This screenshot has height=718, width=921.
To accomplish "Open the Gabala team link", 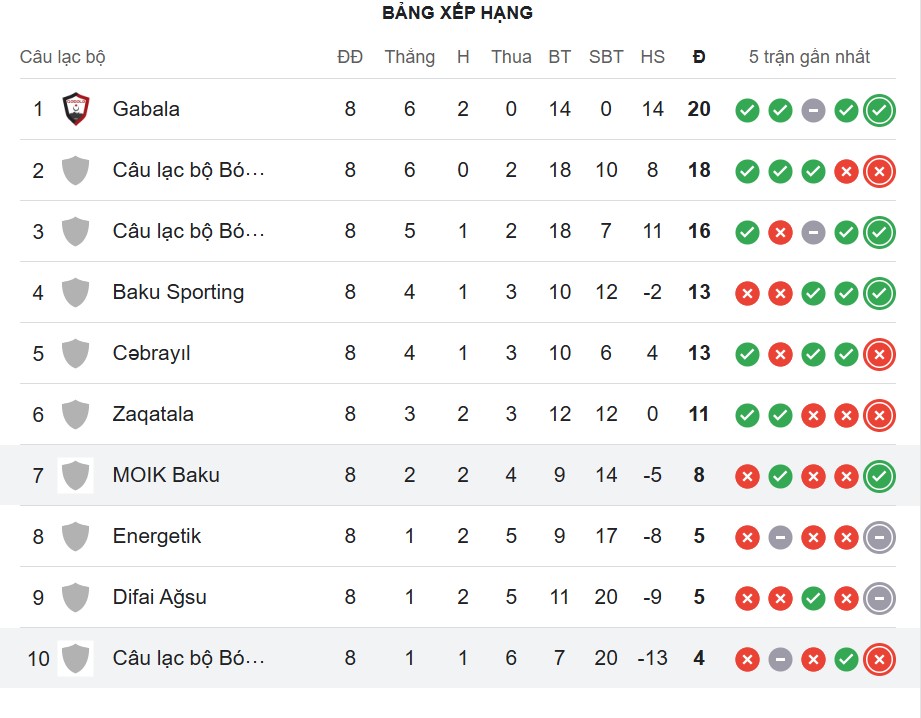I will [146, 109].
